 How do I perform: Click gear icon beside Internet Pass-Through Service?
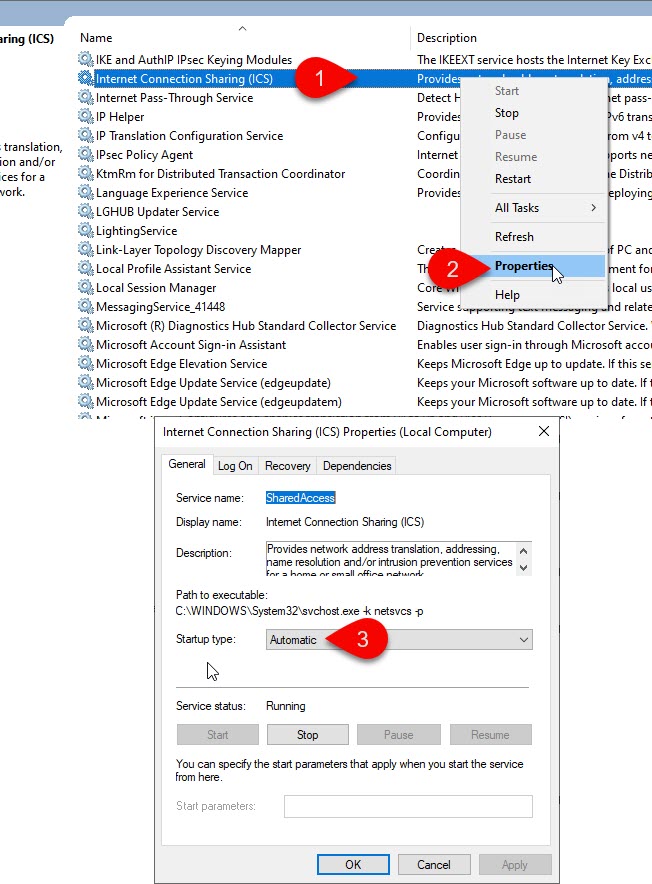[x=86, y=98]
